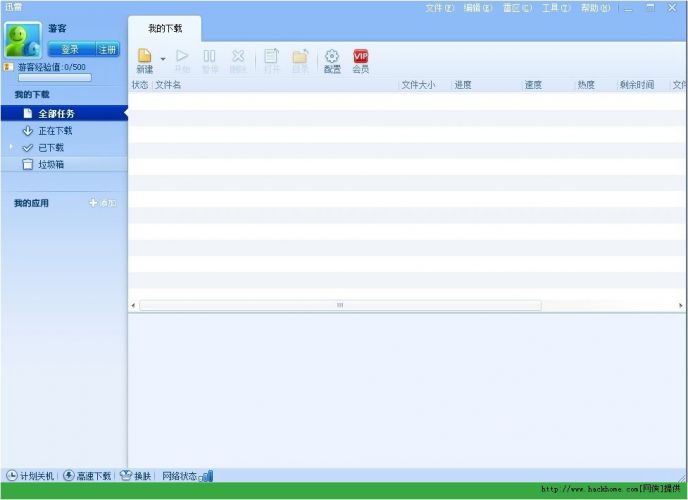Switch to the 我的下载 tab
The width and height of the screenshot is (688, 500).
(x=164, y=29)
